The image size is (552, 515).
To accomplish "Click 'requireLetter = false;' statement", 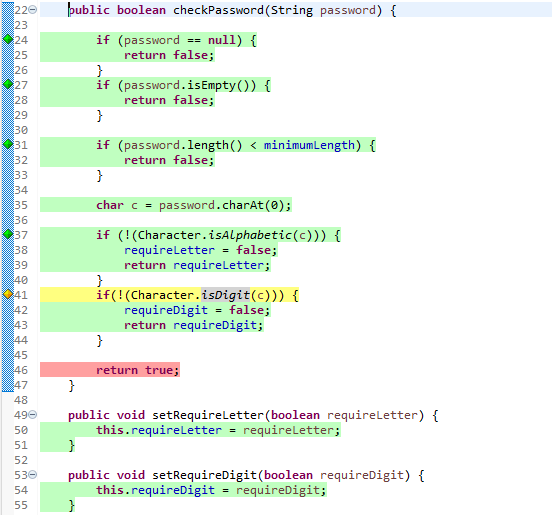I will 201,250.
